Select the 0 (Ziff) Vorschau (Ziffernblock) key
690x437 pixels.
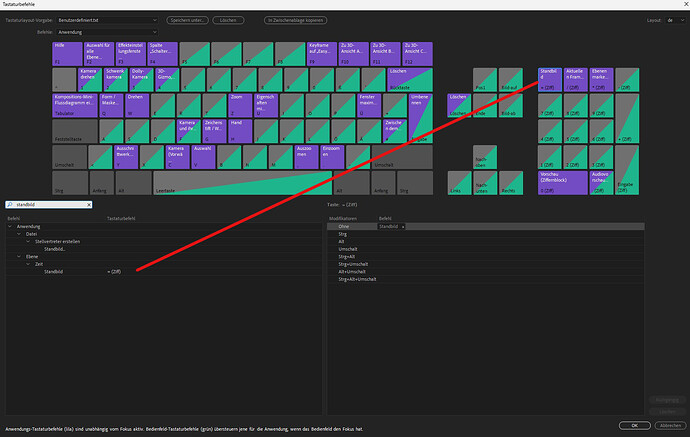pyautogui.click(x=562, y=183)
